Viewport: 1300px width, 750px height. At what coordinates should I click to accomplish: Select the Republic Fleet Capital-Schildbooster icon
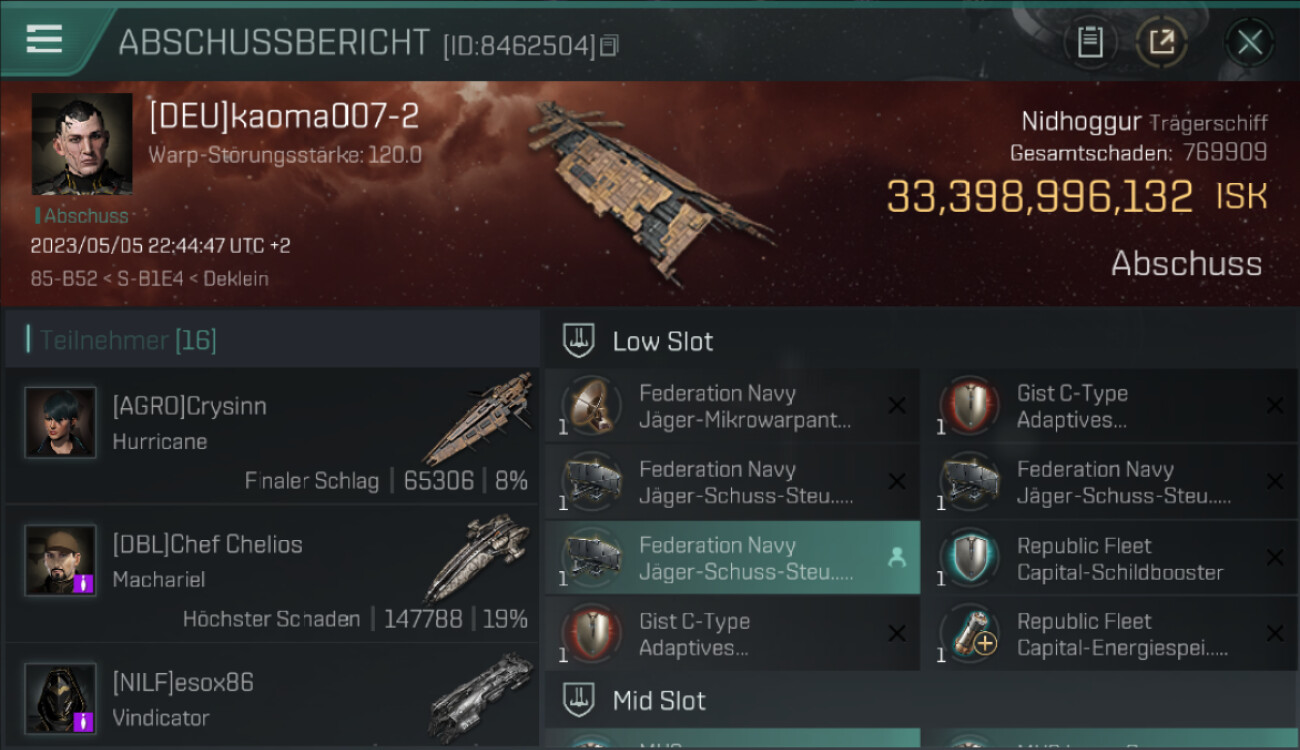968,558
